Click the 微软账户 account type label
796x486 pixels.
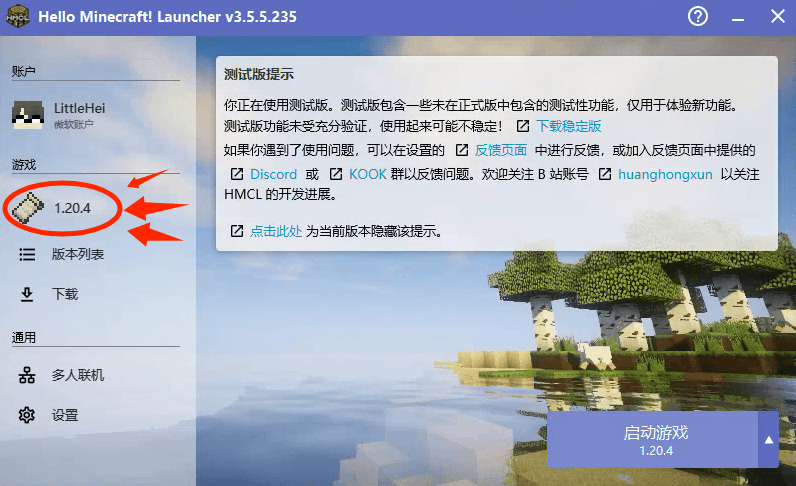point(73,124)
